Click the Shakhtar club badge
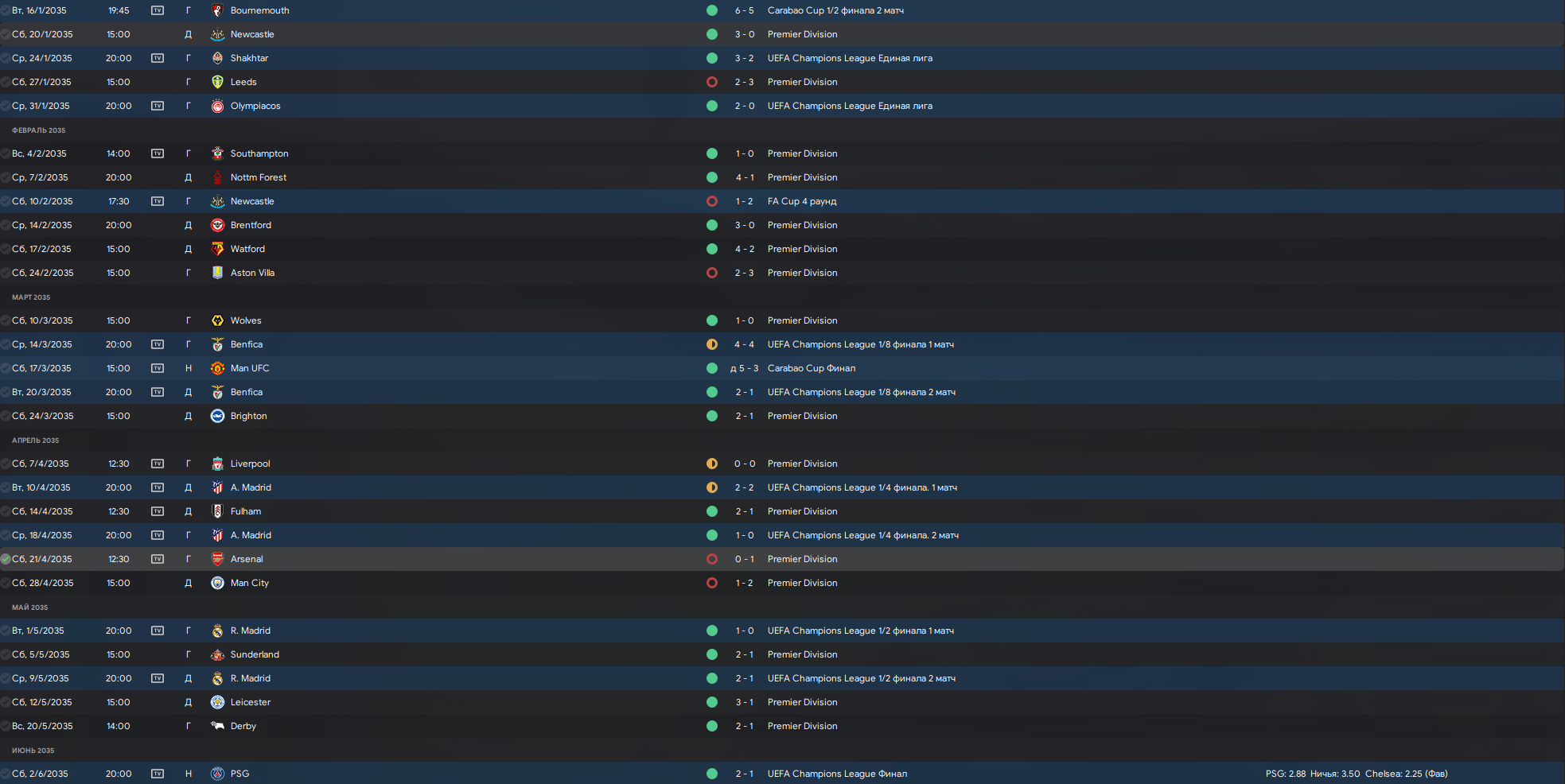This screenshot has width=1565, height=784. 217,58
